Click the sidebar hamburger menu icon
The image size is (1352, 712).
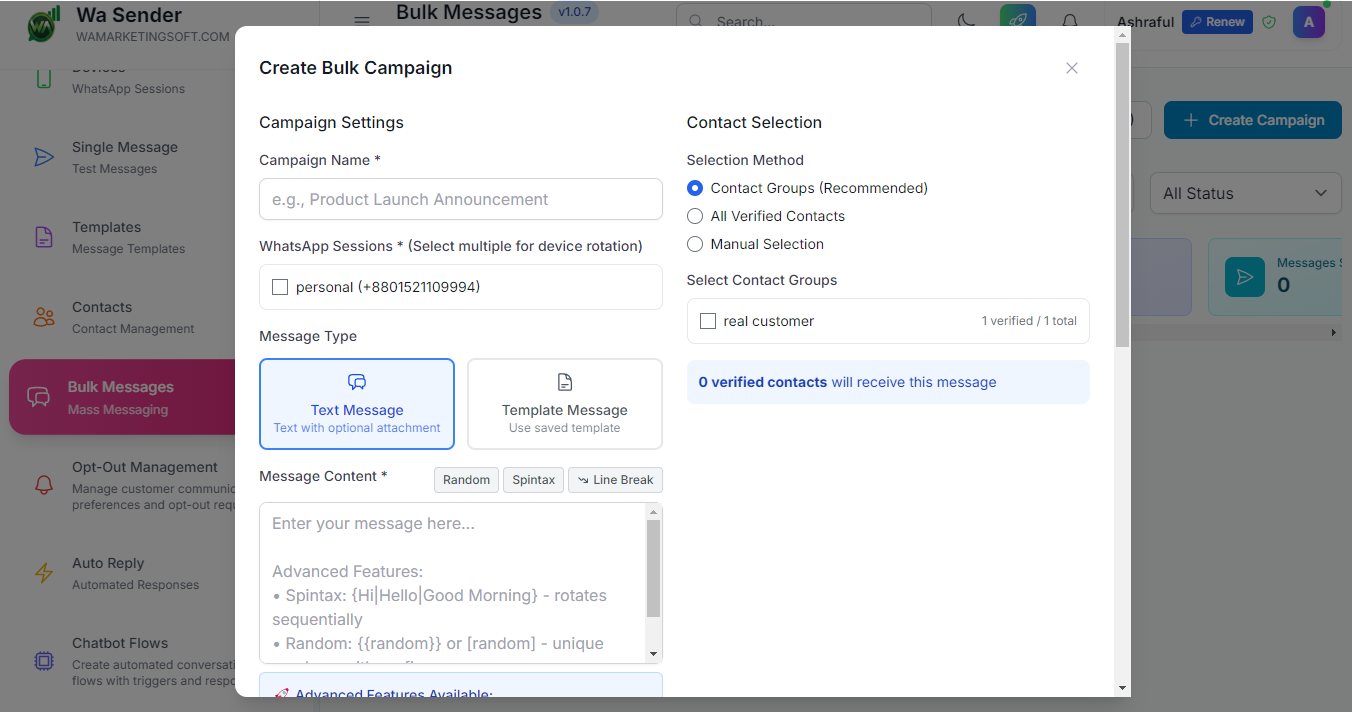(x=361, y=21)
